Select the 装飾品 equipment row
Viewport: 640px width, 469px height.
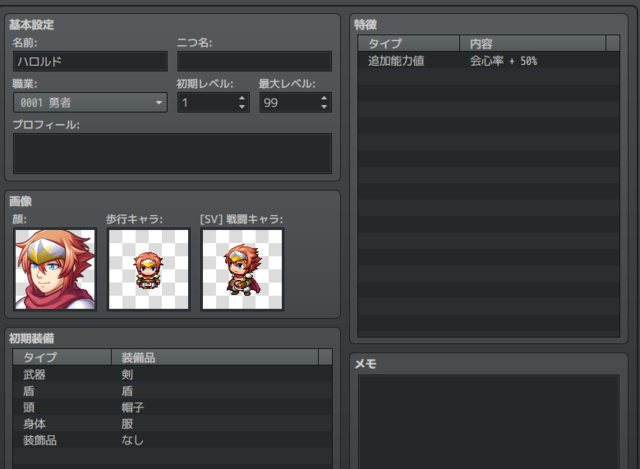(172, 440)
